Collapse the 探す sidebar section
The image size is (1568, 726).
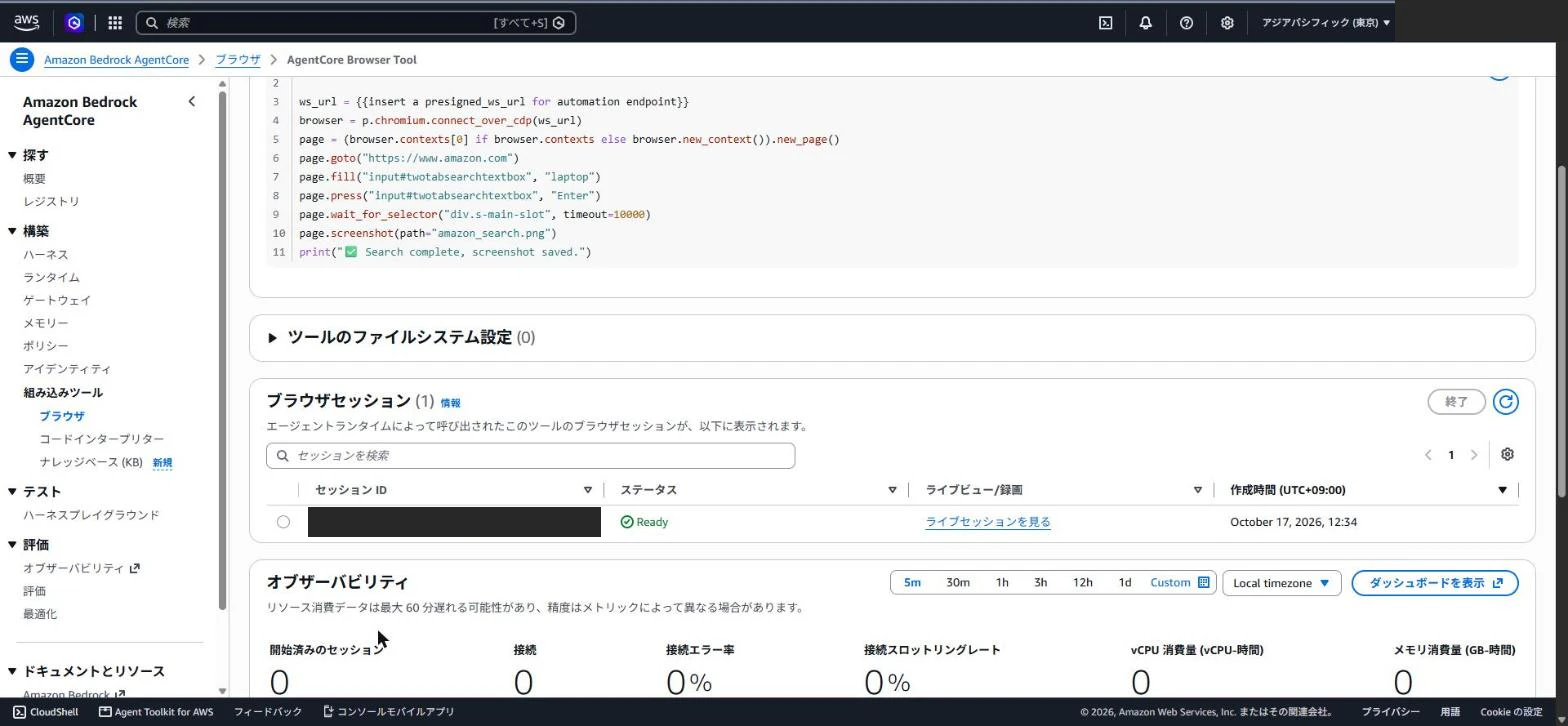12,155
